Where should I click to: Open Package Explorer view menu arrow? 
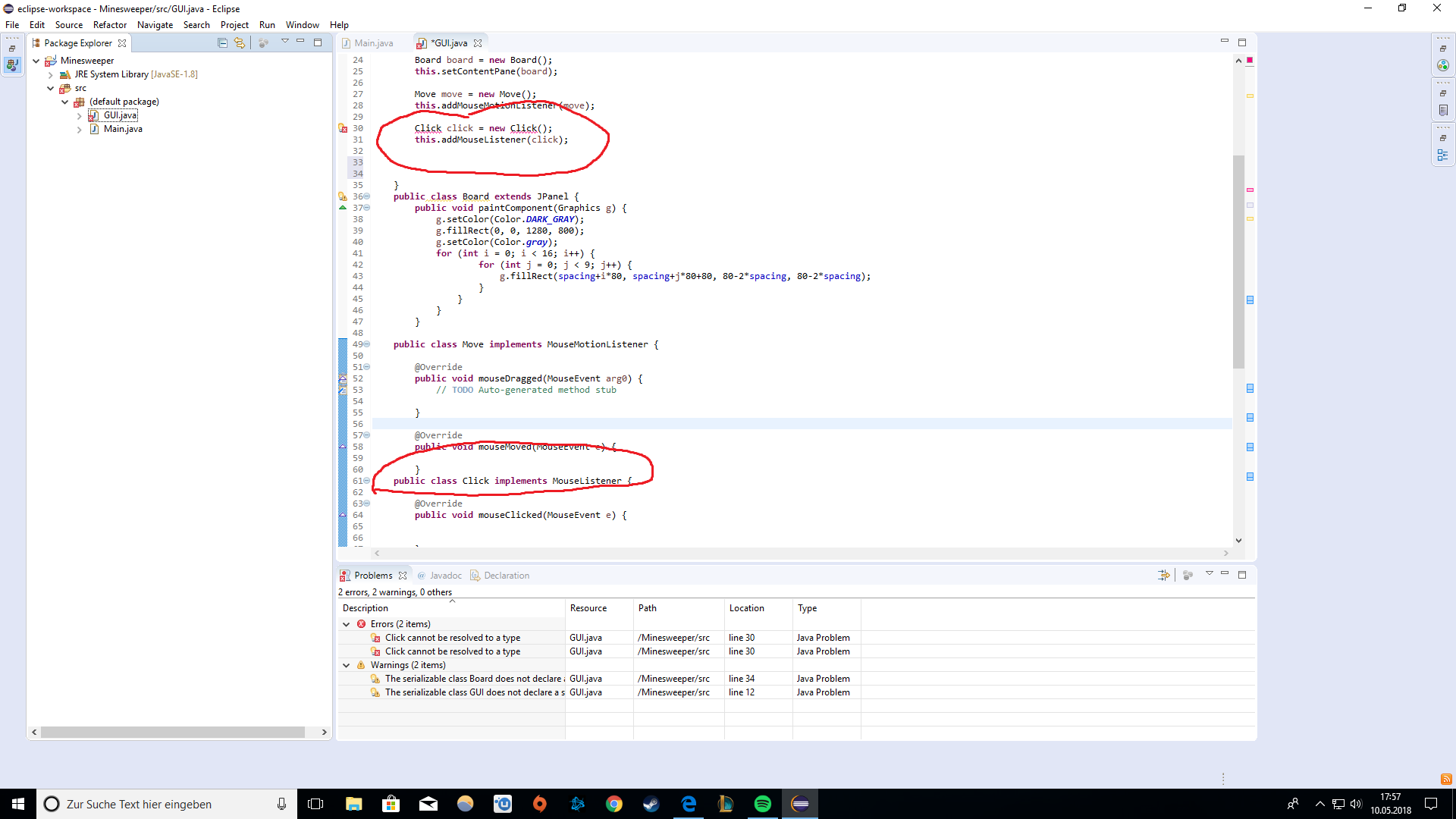285,42
